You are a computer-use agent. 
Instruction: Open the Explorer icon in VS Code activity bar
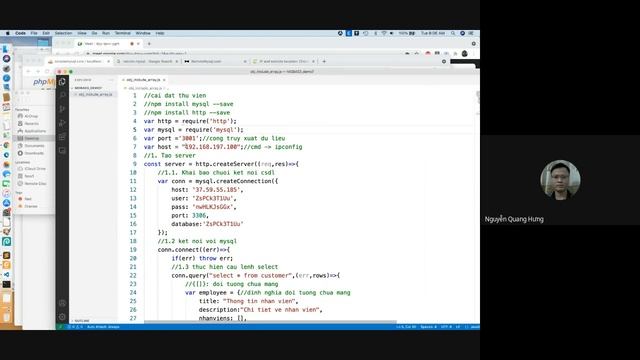pos(62,82)
